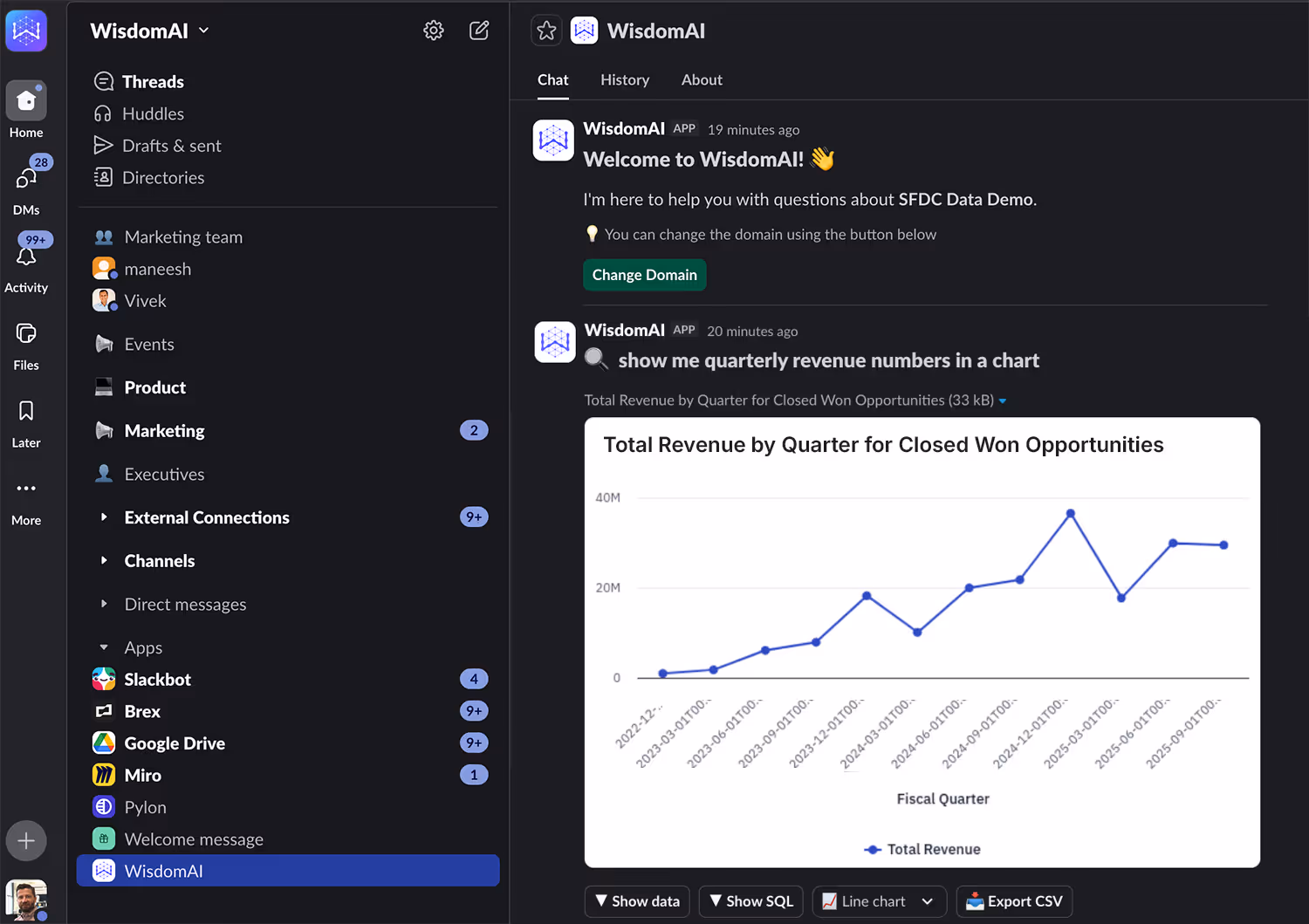Image resolution: width=1309 pixels, height=924 pixels.
Task: Toggle the Total Revenue chart legend entry
Action: click(922, 849)
